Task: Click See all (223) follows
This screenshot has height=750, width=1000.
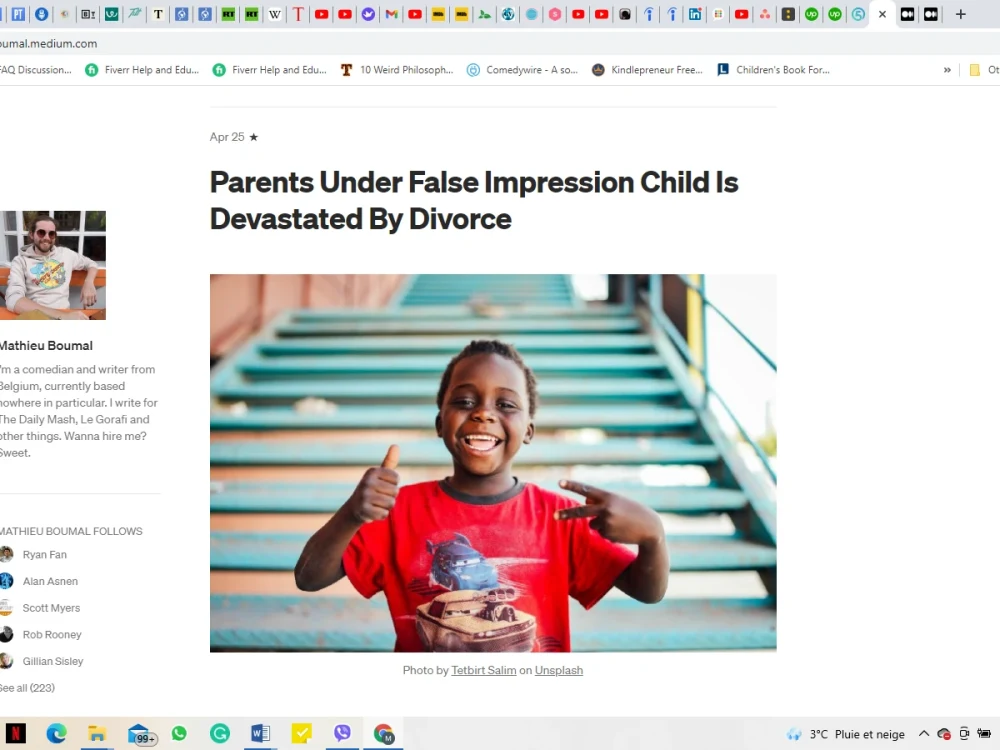Action: tap(27, 688)
